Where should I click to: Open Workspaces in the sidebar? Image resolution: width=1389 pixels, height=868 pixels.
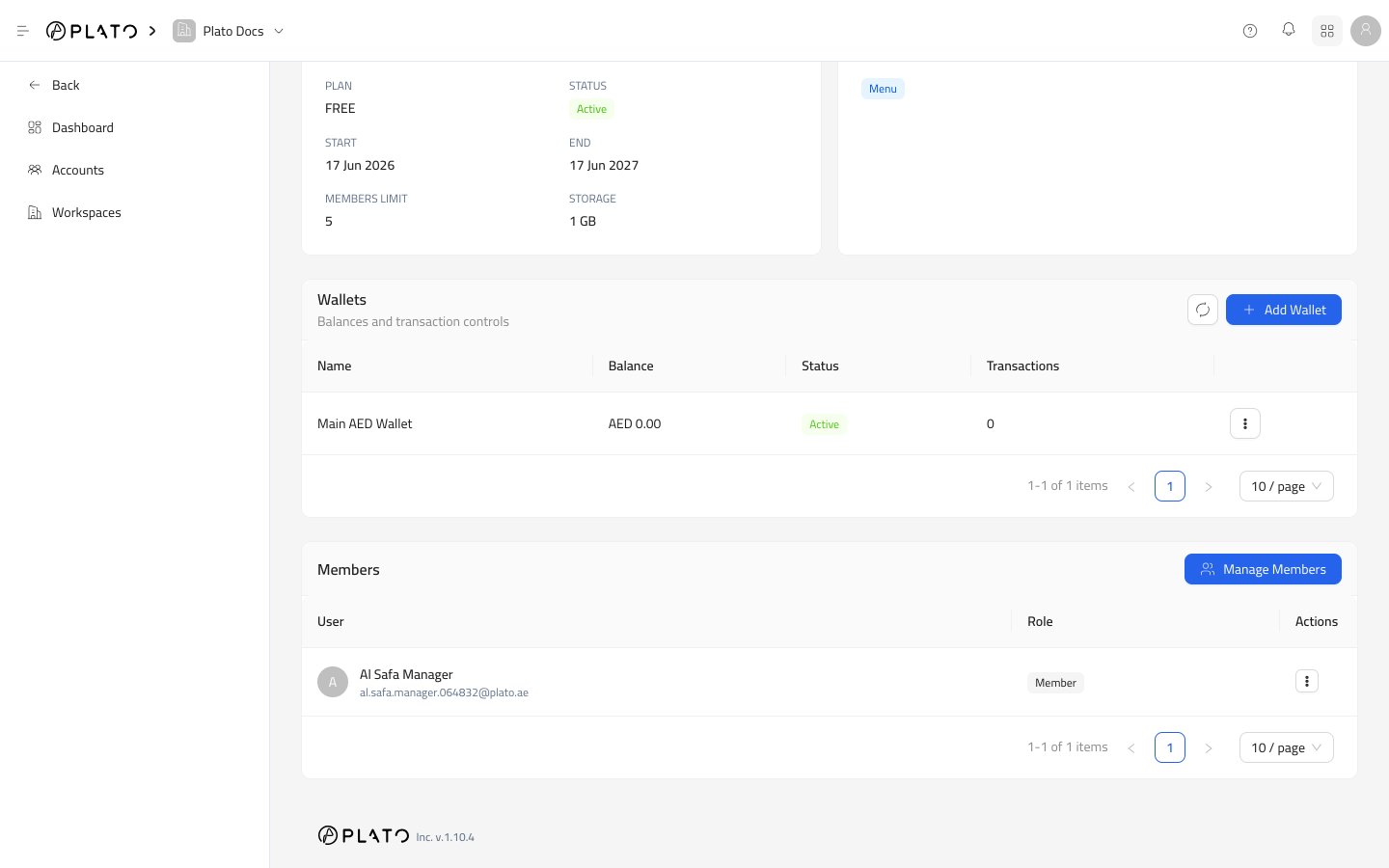pos(135,212)
